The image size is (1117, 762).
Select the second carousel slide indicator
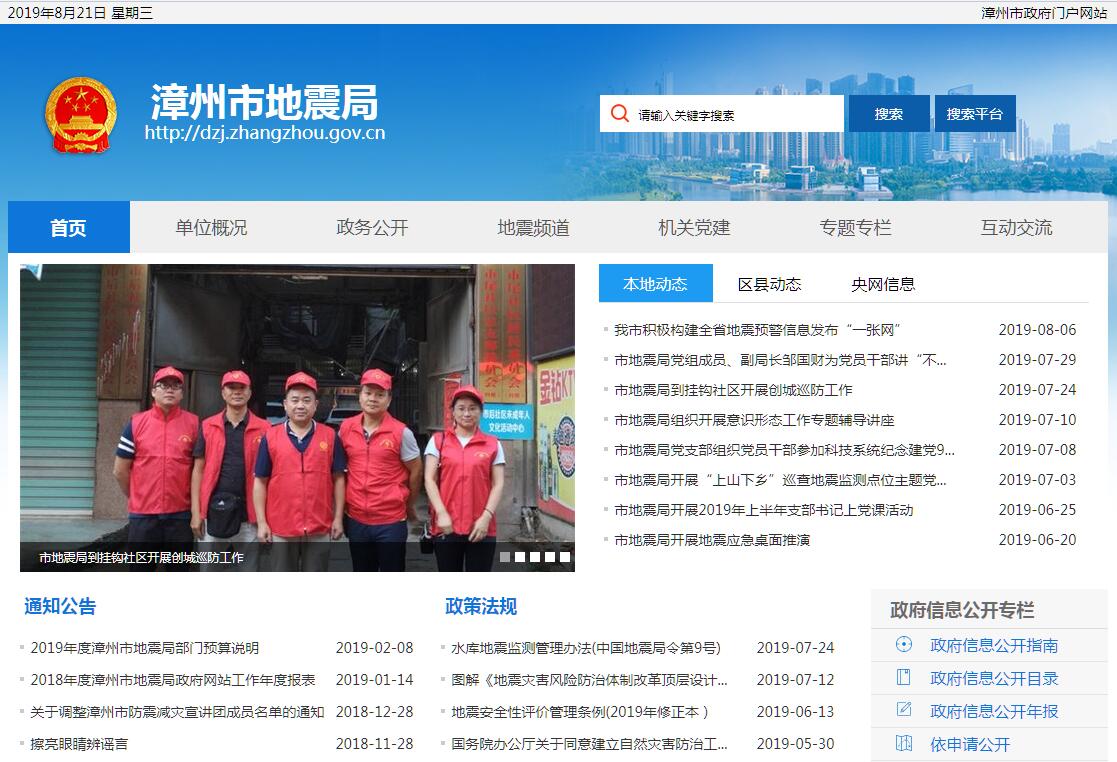[520, 557]
